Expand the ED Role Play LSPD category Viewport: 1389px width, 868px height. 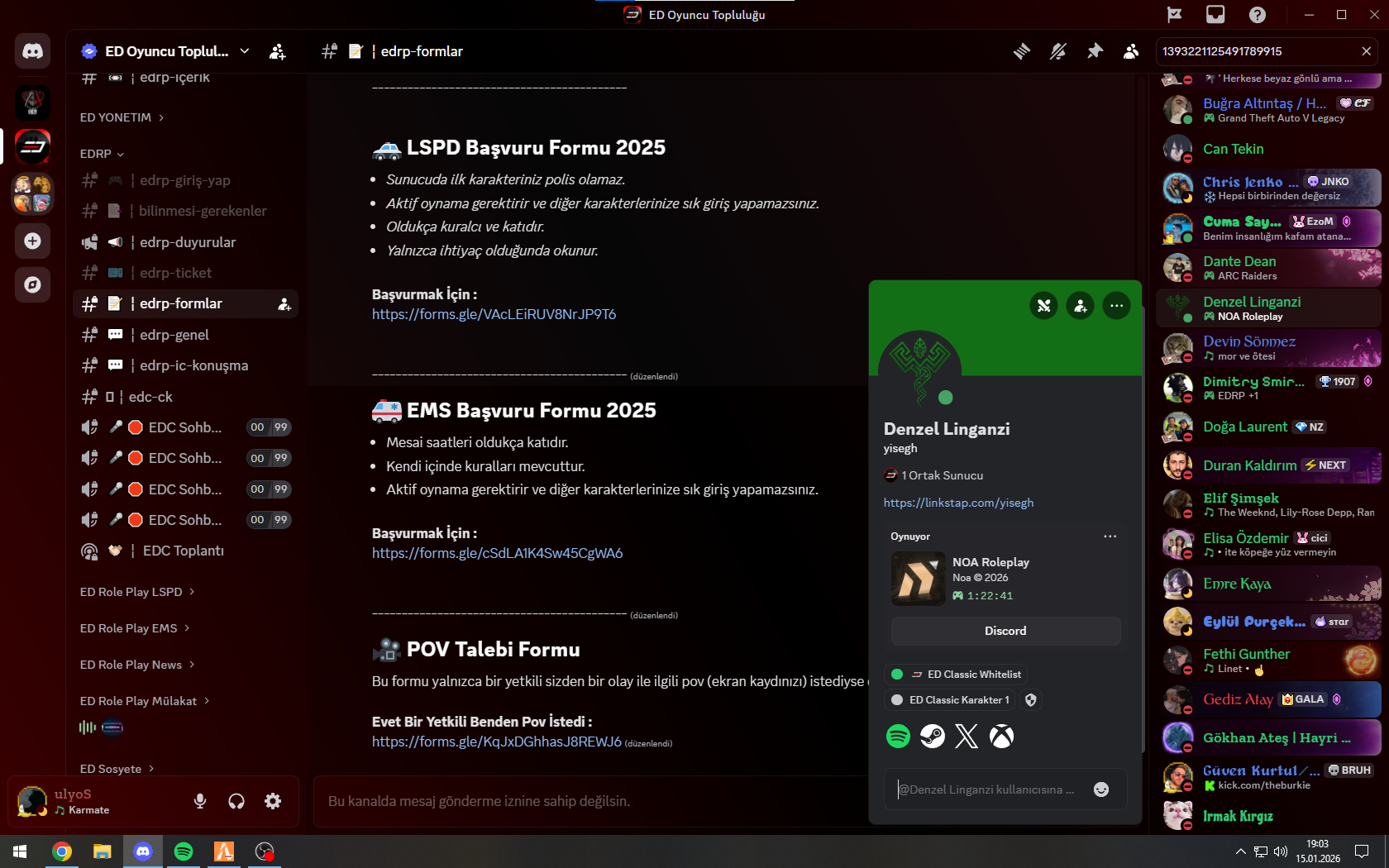click(137, 592)
